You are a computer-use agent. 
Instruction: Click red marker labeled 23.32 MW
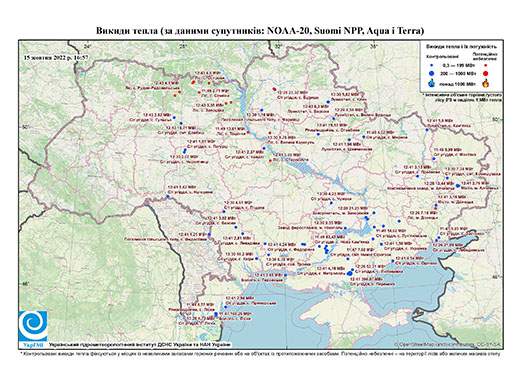point(274,89)
